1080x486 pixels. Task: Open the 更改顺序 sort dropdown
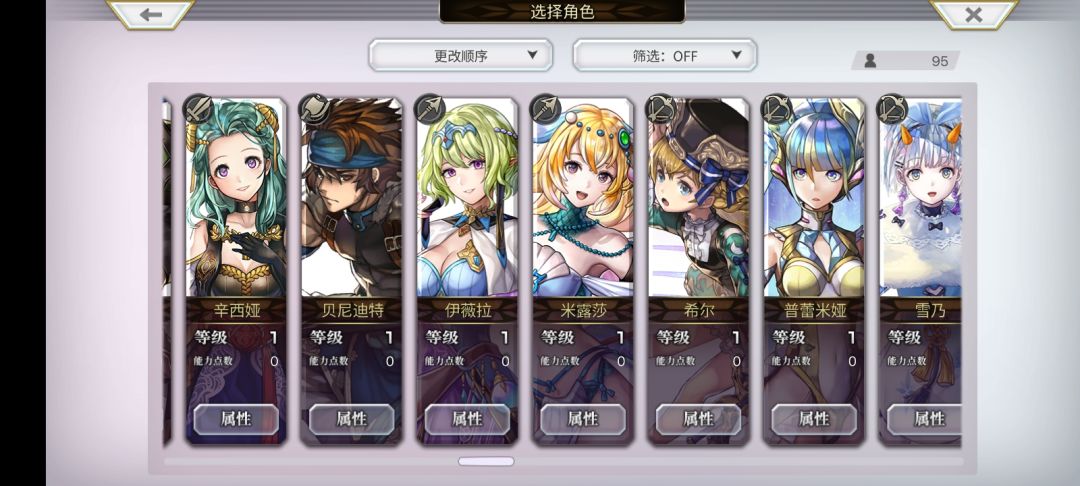click(x=461, y=55)
